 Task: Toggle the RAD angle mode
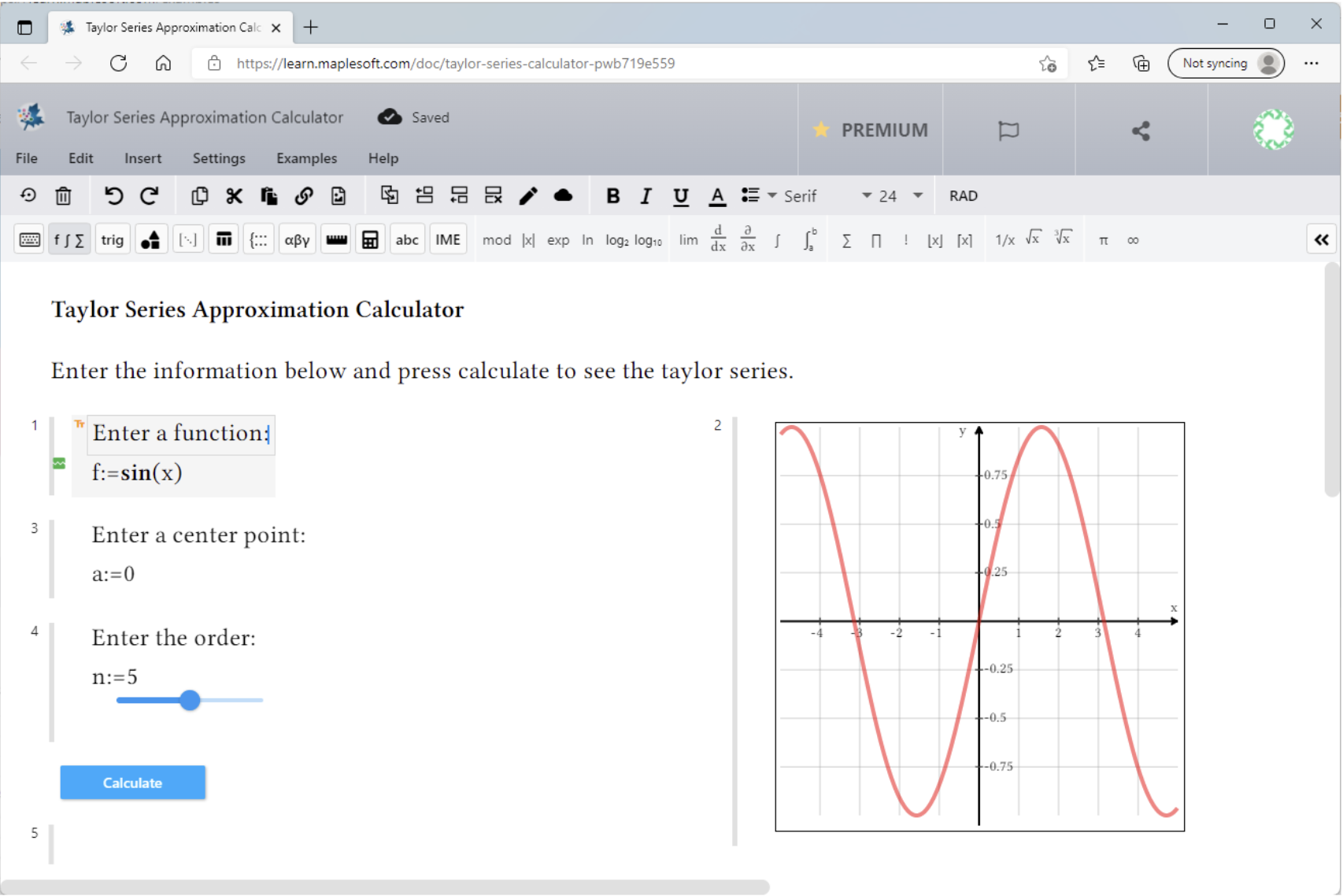pos(964,196)
